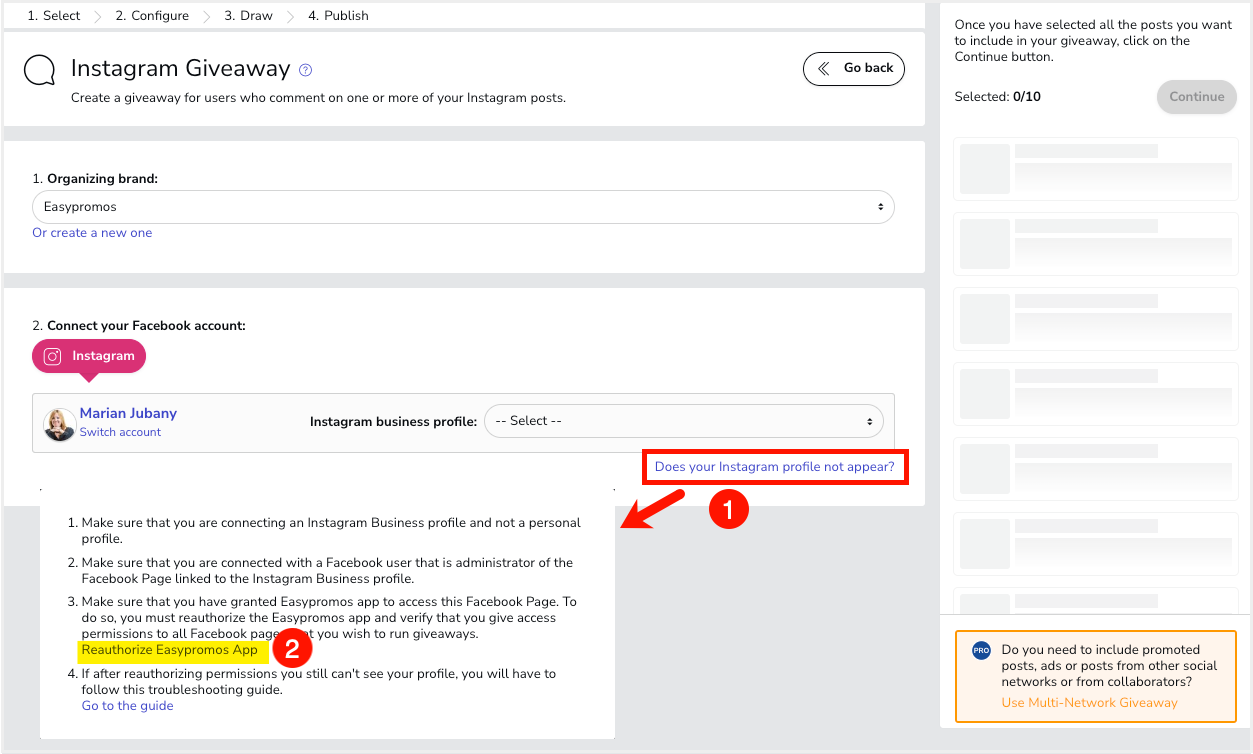
Task: Click the 'Instagram business profile:' label
Action: click(x=394, y=421)
